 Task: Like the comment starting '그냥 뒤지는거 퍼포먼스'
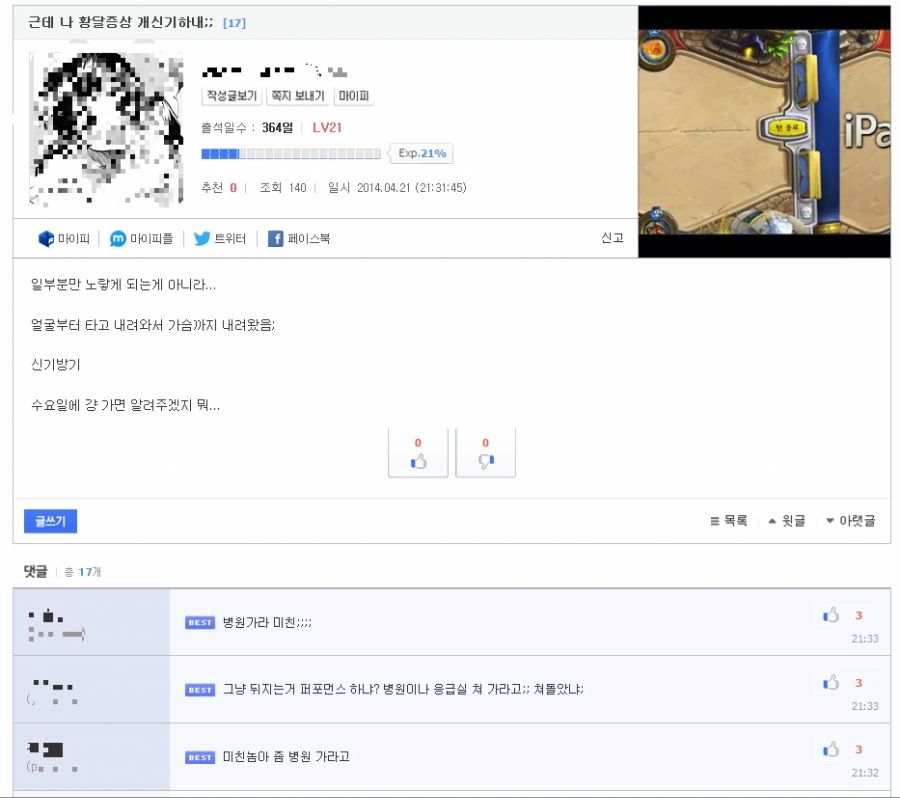(831, 683)
